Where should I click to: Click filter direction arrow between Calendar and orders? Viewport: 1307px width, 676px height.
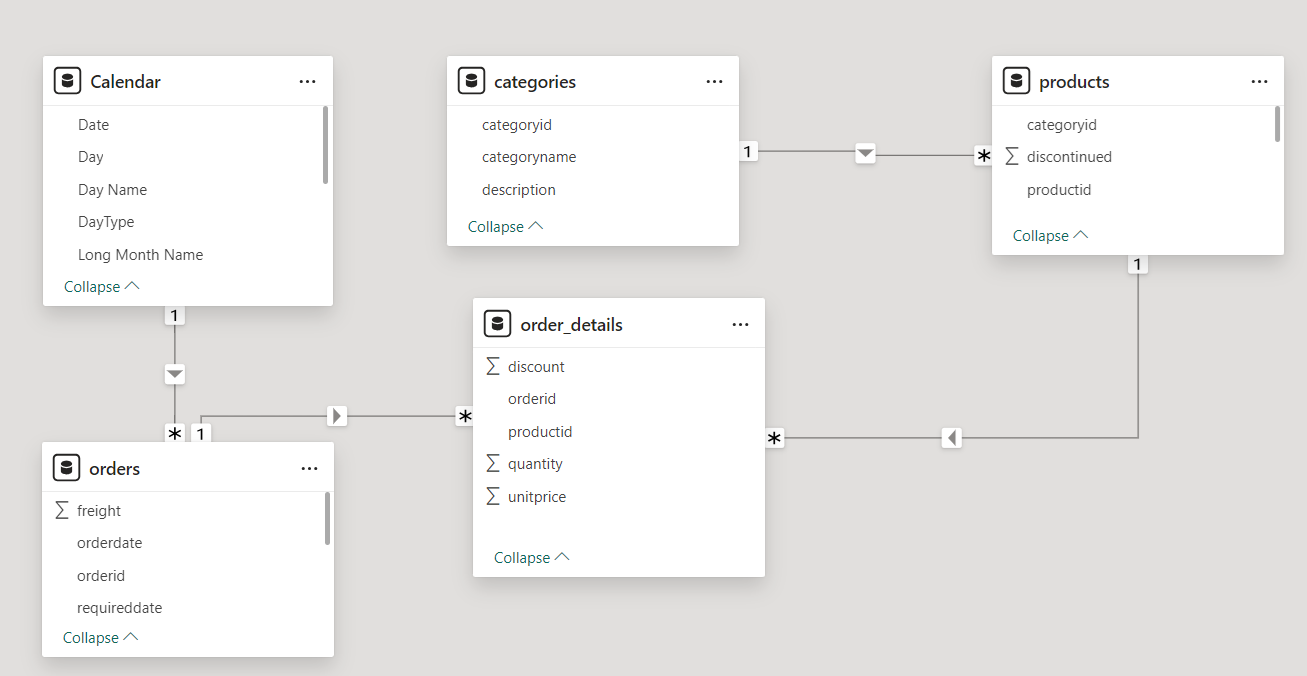click(175, 374)
